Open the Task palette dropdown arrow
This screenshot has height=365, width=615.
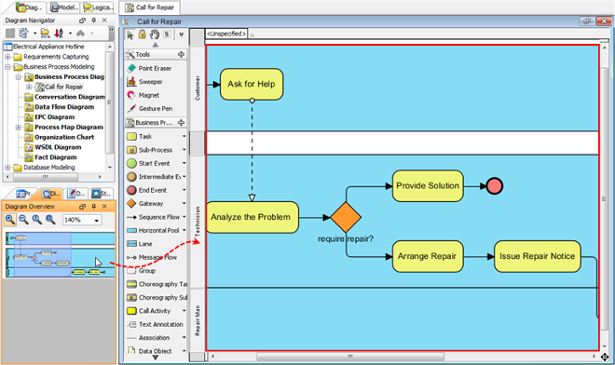click(x=184, y=136)
